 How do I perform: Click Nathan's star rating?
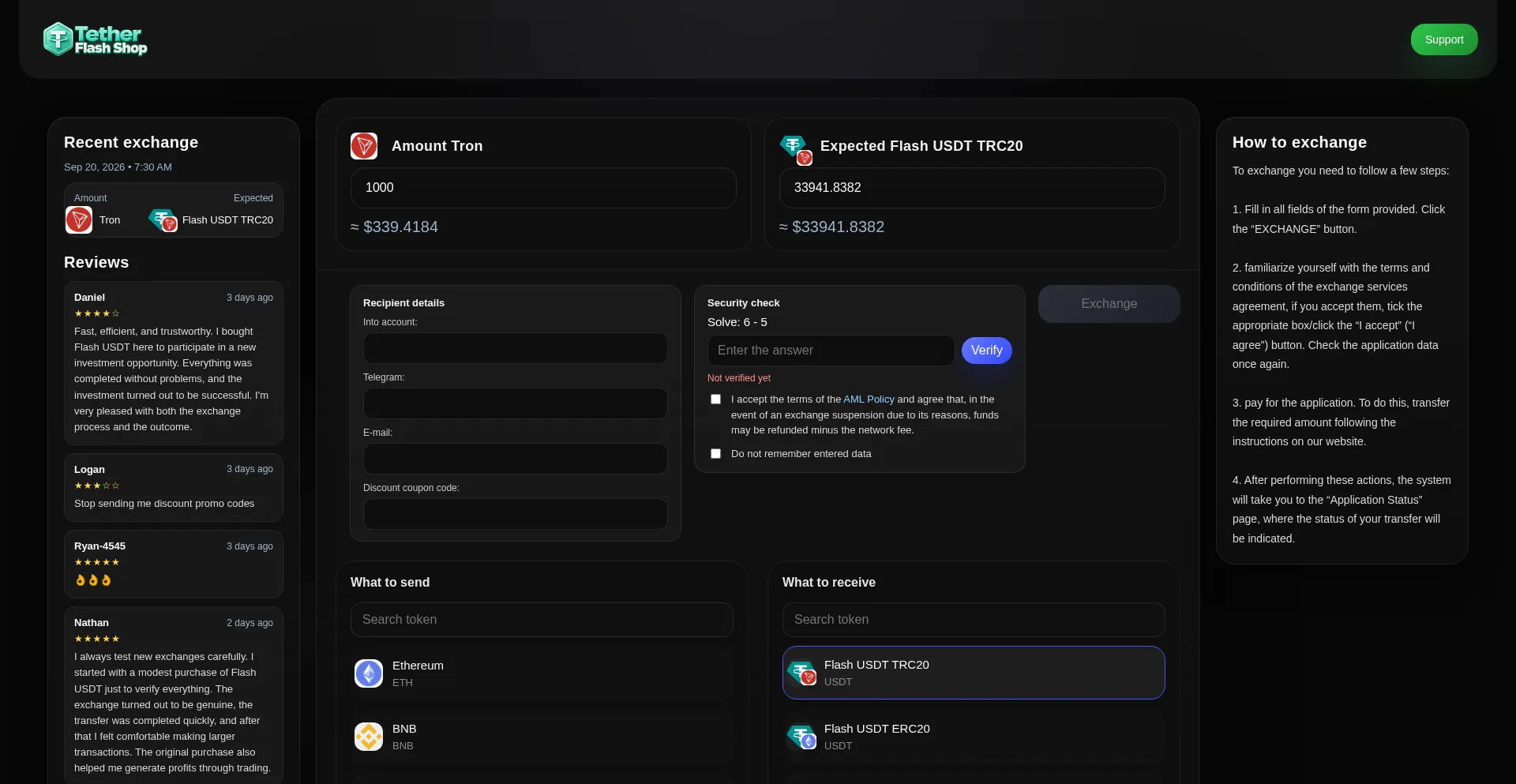[96, 639]
